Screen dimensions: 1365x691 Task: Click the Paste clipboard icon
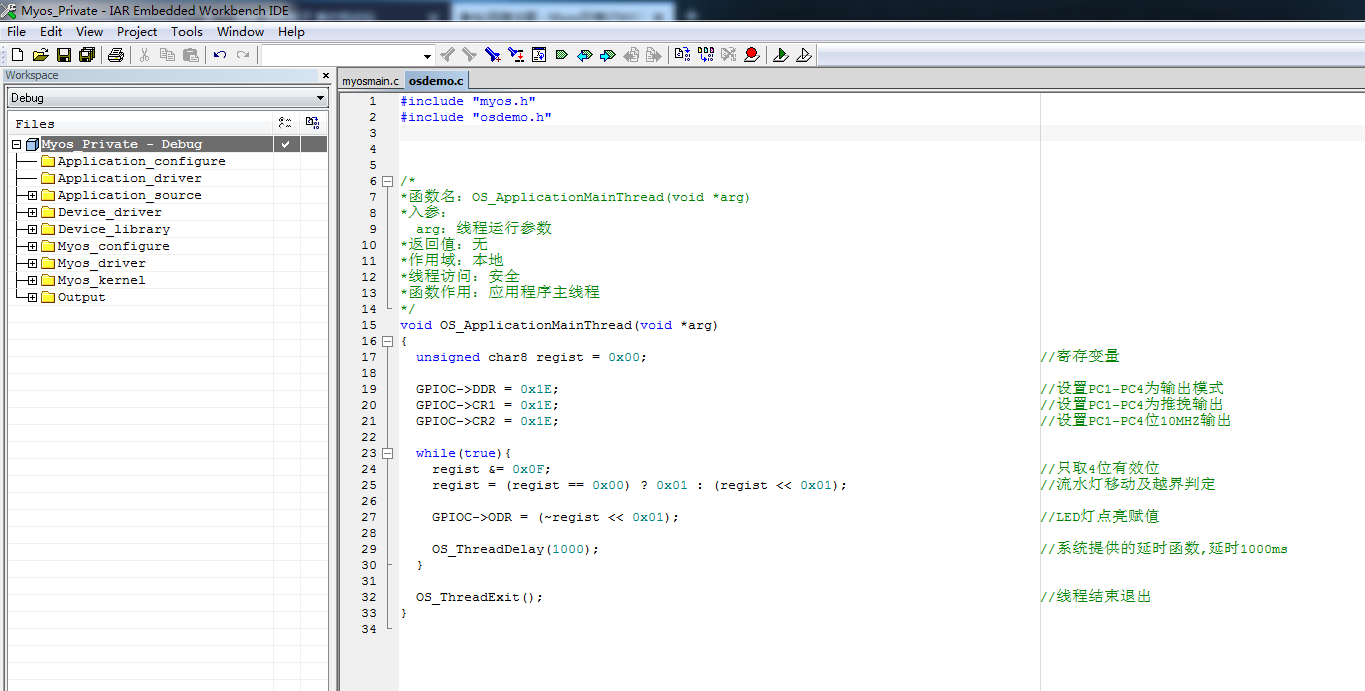pos(190,55)
